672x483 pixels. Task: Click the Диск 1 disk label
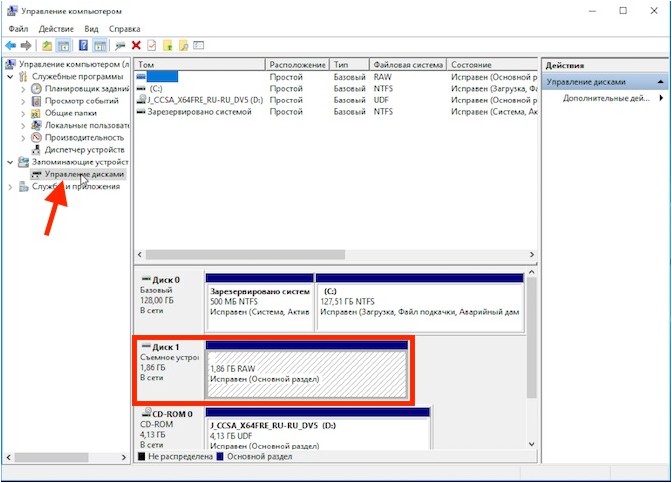tap(166, 347)
